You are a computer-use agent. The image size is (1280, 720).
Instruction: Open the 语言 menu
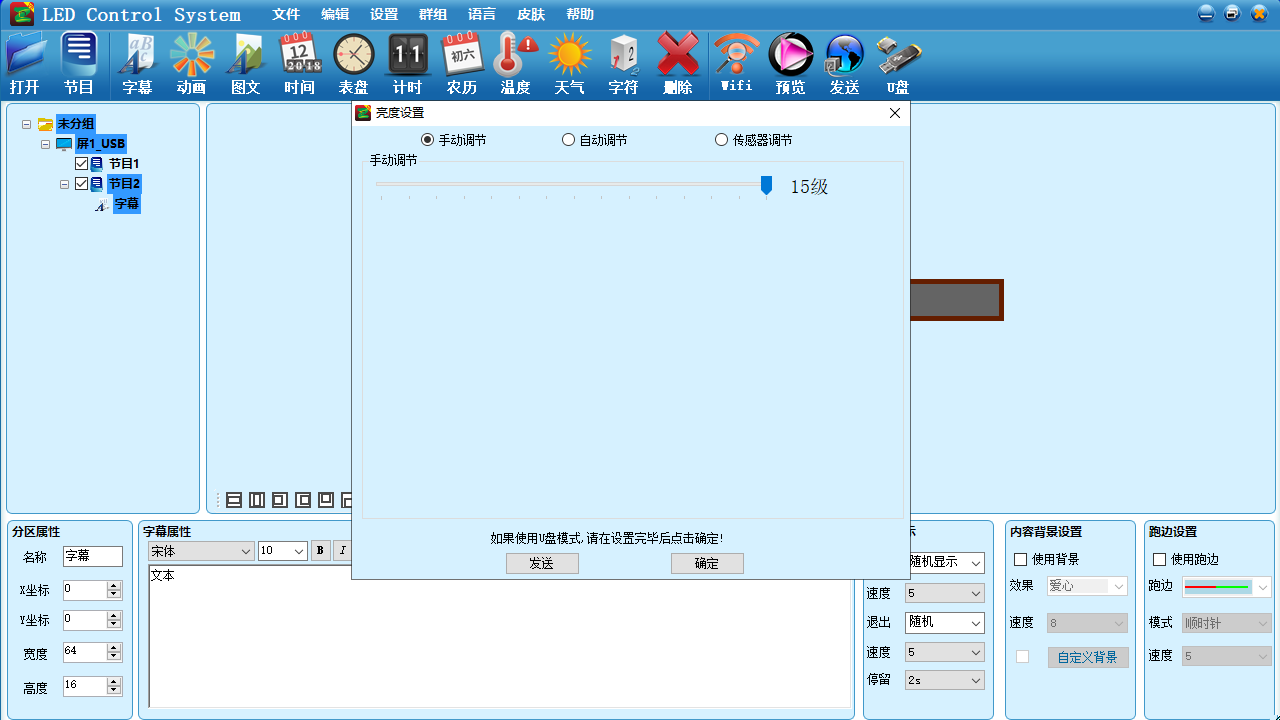tap(482, 14)
